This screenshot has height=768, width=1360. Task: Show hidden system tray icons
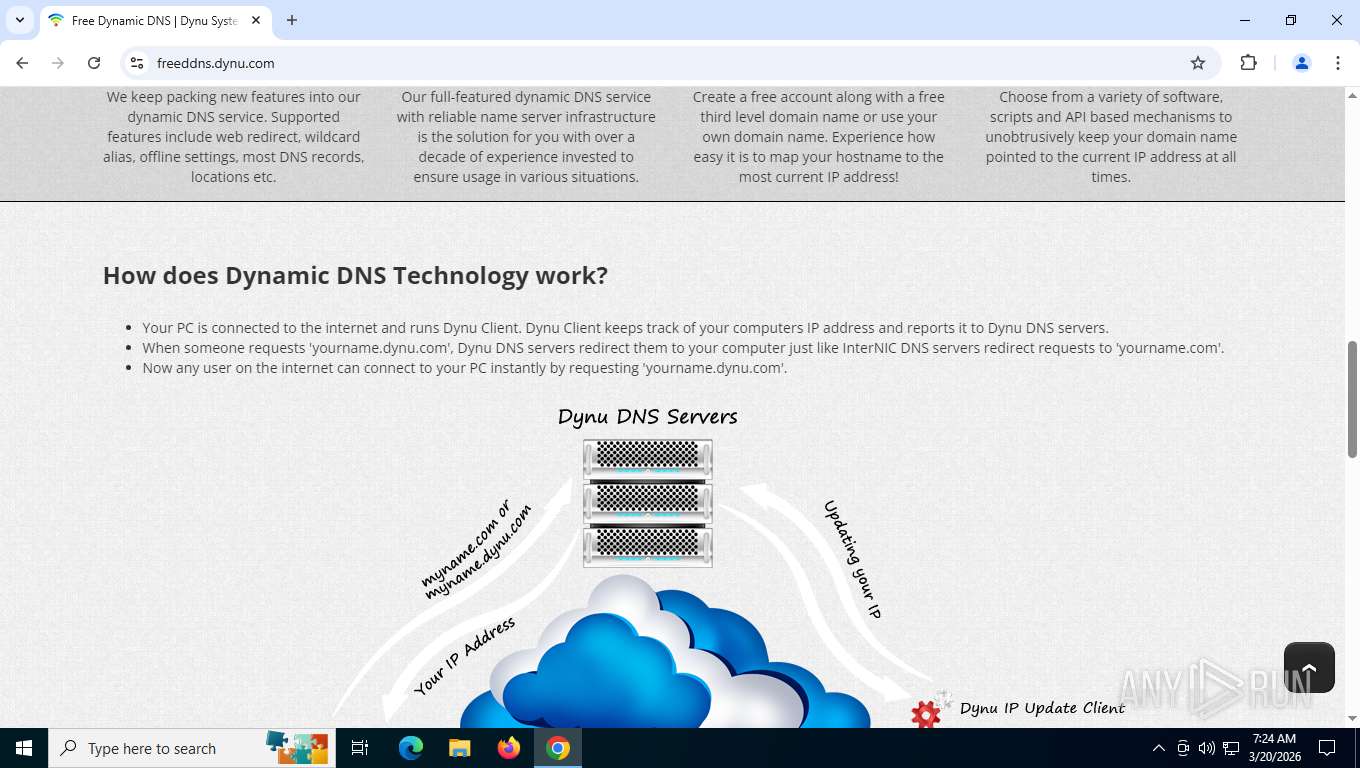point(1159,748)
